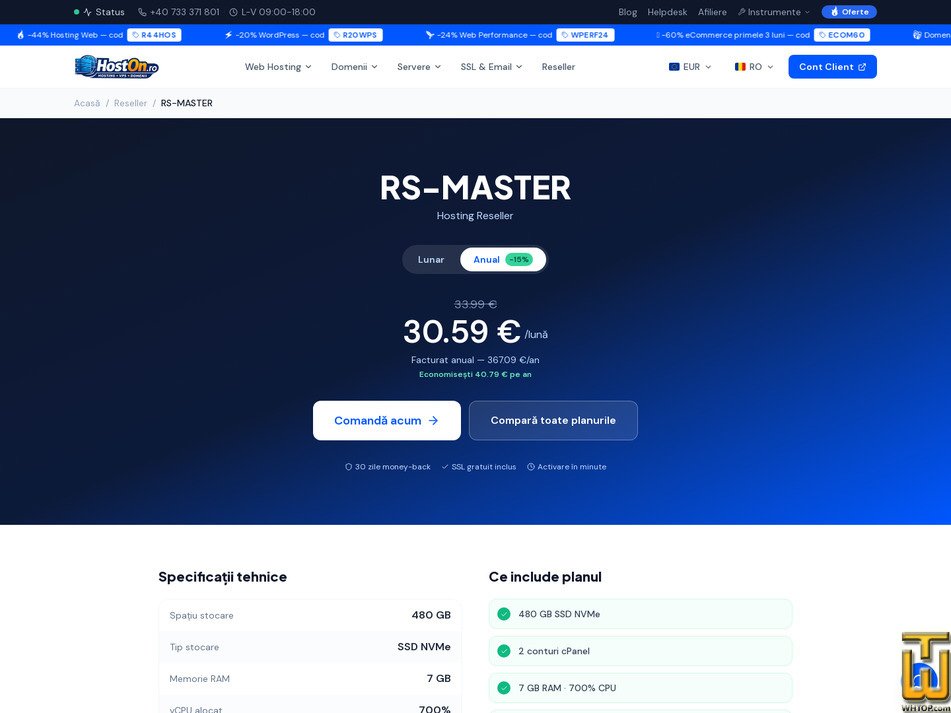
Task: Click Compară toate planurile button
Action: pos(553,420)
